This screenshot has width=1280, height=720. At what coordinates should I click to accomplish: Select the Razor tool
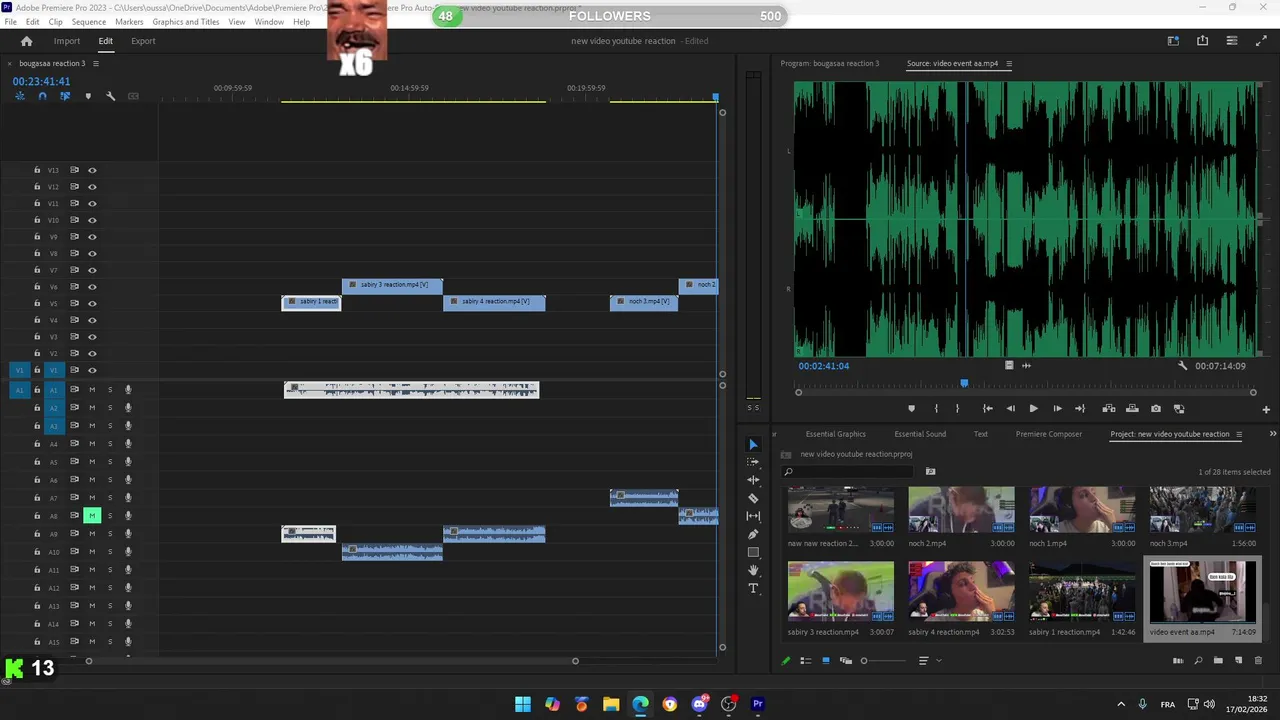click(753, 498)
